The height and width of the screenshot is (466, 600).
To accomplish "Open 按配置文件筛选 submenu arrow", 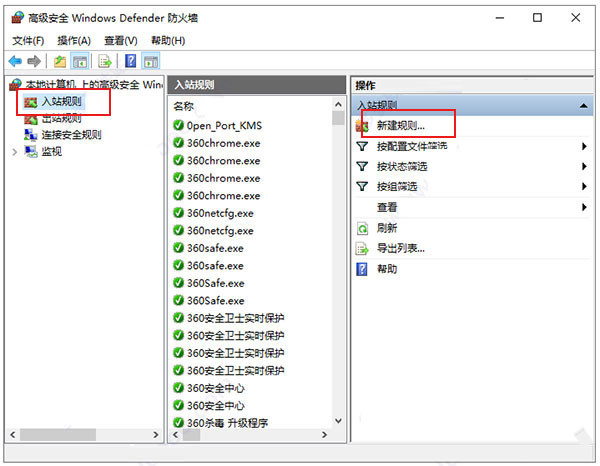I will pos(583,146).
